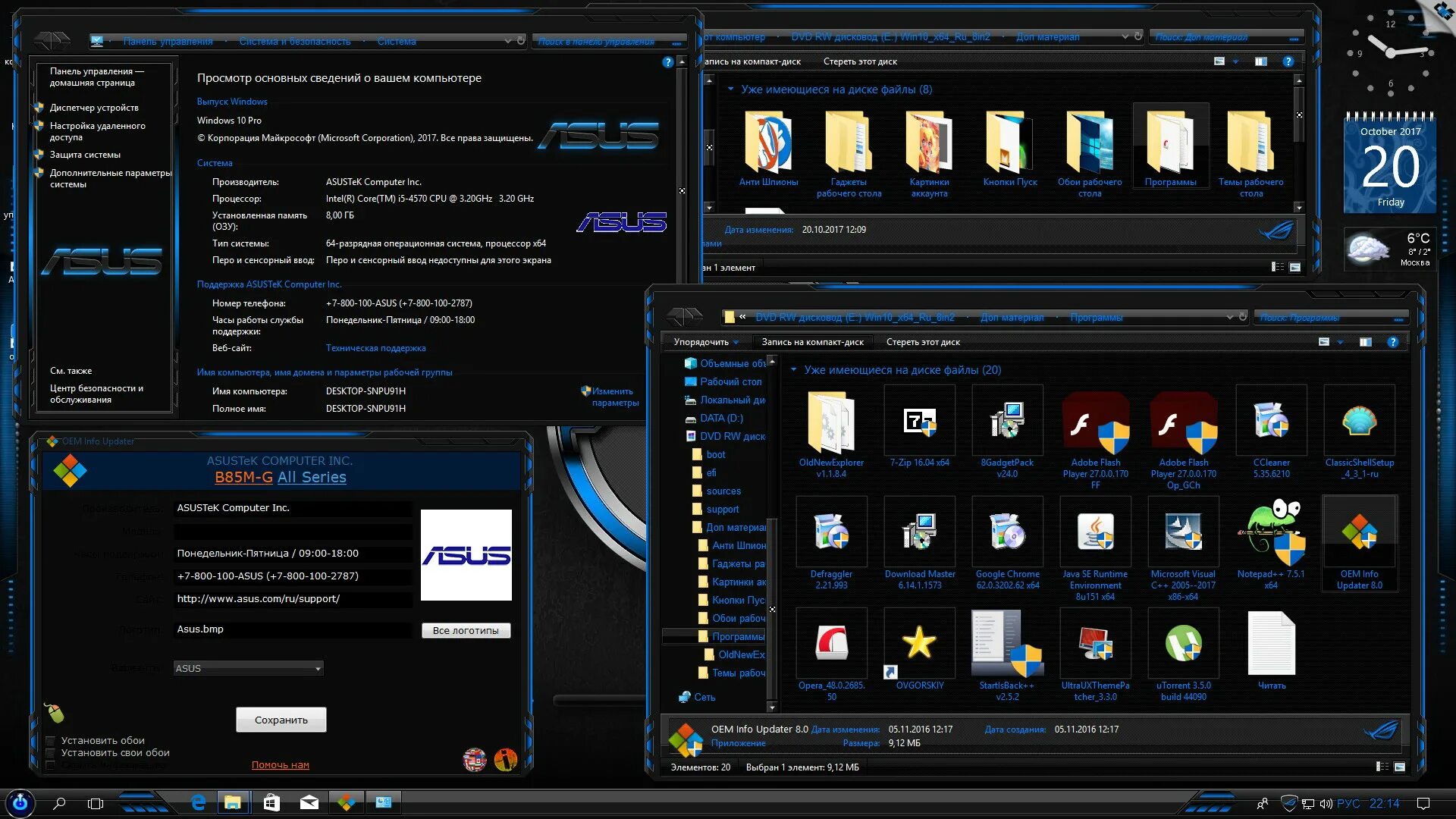1456x819 pixels.
Task: Choose 'Стереть этот диск' in Доп материал window
Action: click(860, 61)
